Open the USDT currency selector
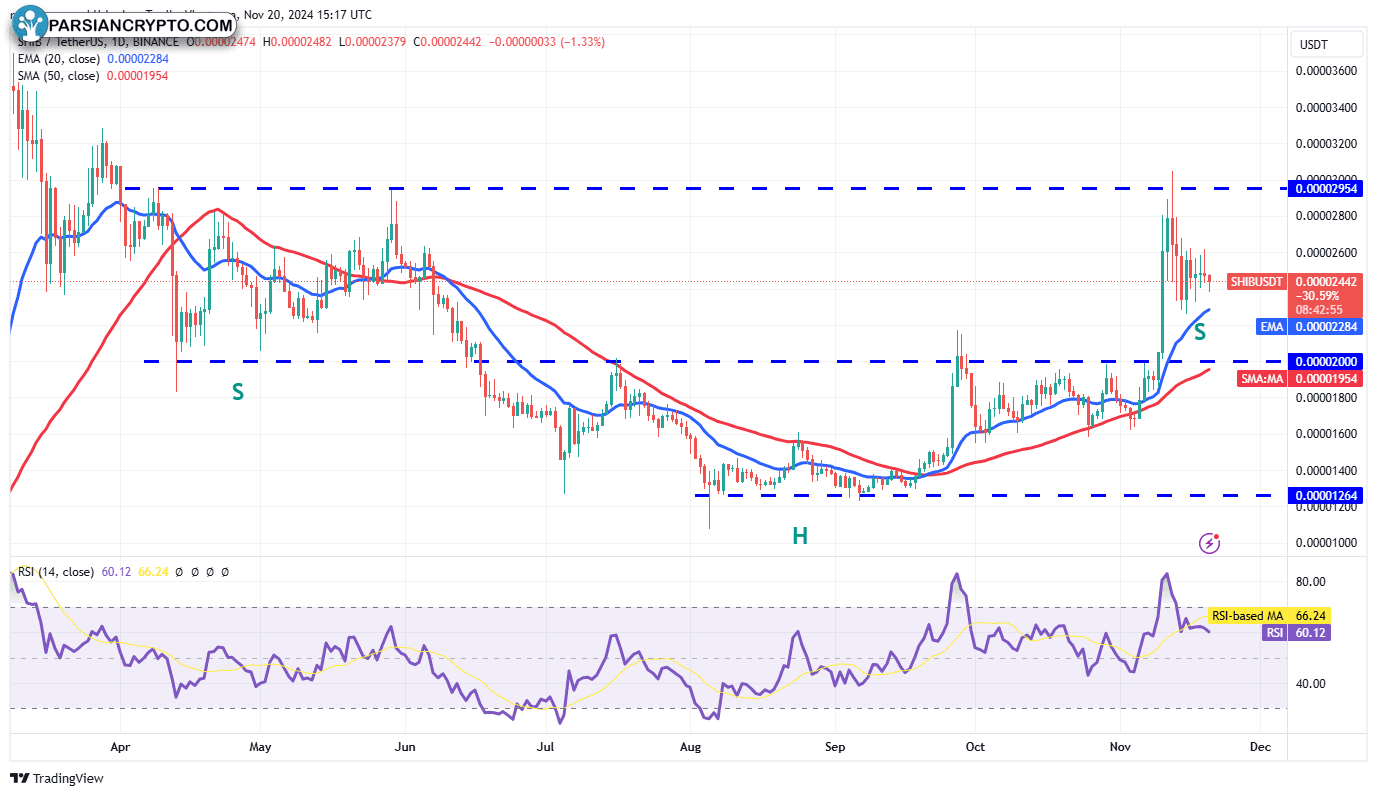Viewport: 1377px width, 796px height. [1328, 45]
